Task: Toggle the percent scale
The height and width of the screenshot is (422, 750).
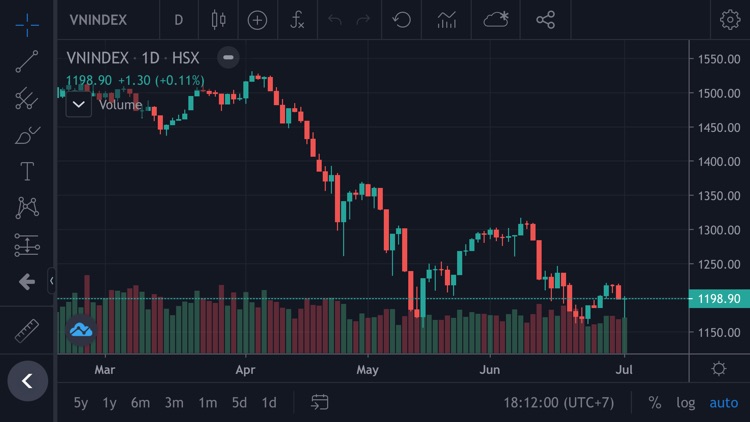Action: 655,402
